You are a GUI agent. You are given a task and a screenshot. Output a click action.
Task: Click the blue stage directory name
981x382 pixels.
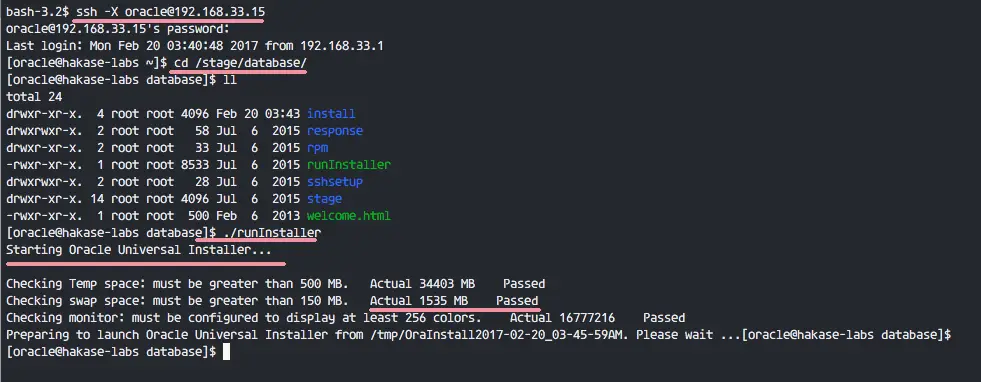pos(324,199)
